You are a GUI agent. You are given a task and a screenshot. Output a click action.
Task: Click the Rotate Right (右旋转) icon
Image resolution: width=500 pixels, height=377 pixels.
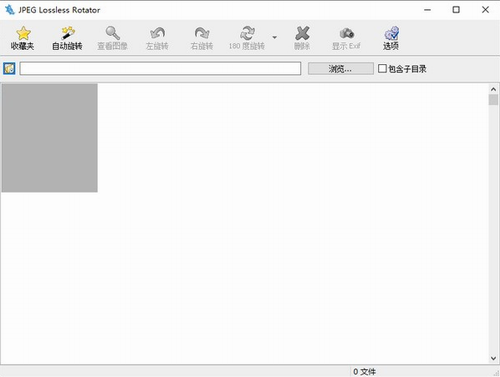pyautogui.click(x=202, y=33)
